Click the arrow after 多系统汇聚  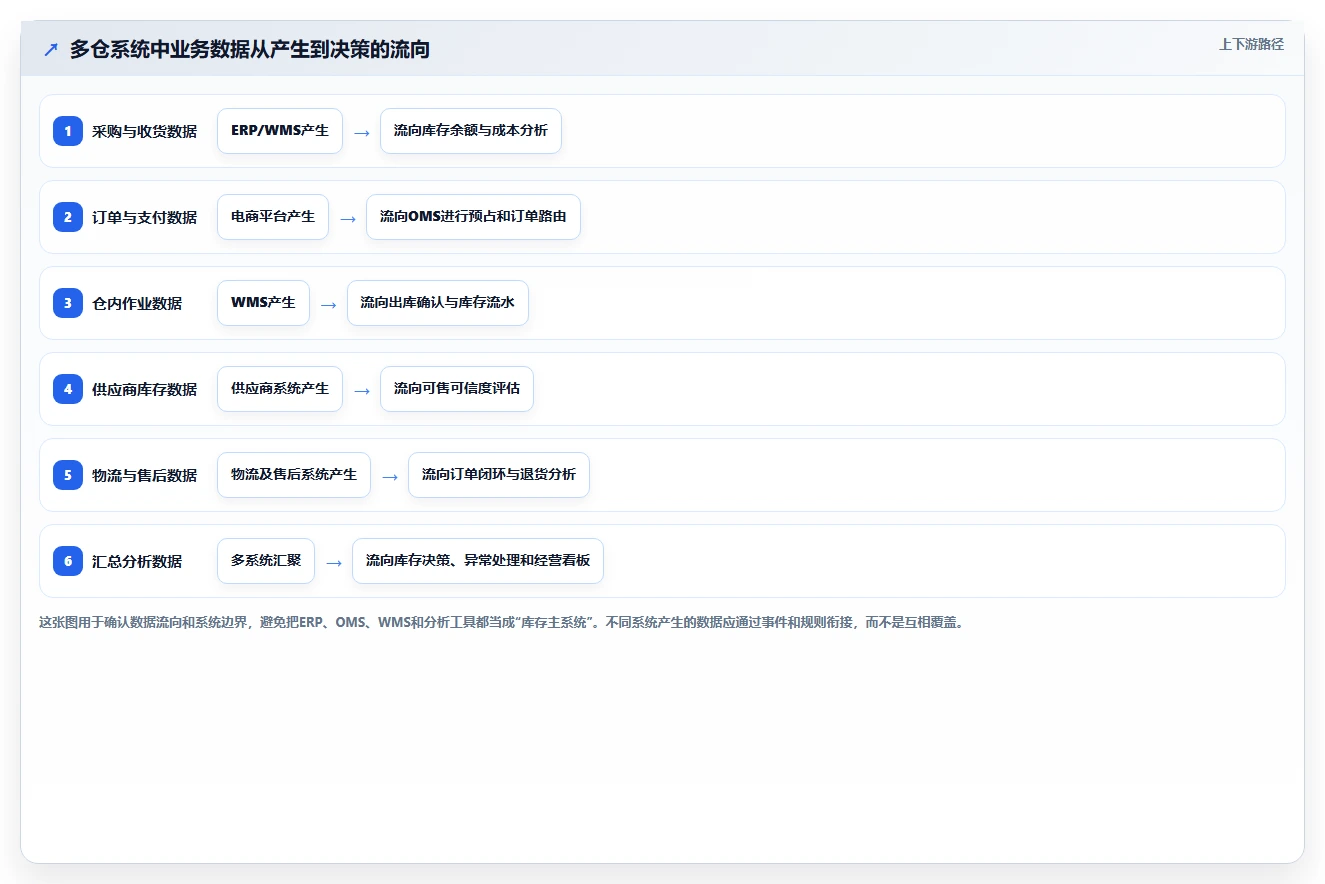tap(334, 562)
